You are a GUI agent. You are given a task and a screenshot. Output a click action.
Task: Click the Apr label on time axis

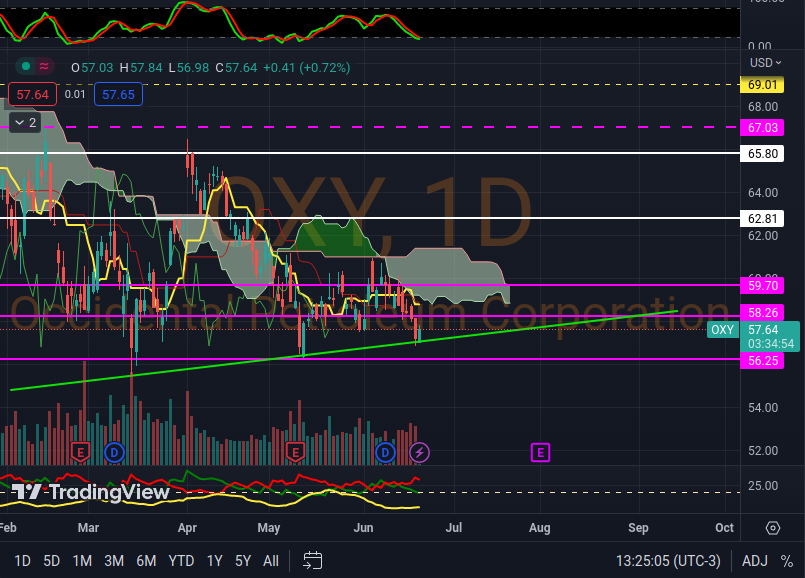point(187,528)
